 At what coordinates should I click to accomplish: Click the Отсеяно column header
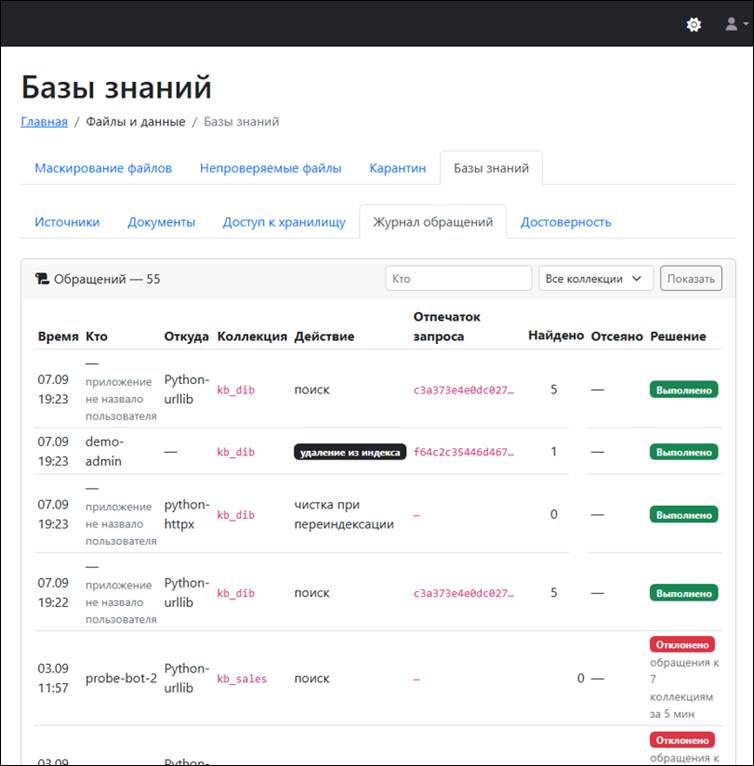pyautogui.click(x=617, y=336)
